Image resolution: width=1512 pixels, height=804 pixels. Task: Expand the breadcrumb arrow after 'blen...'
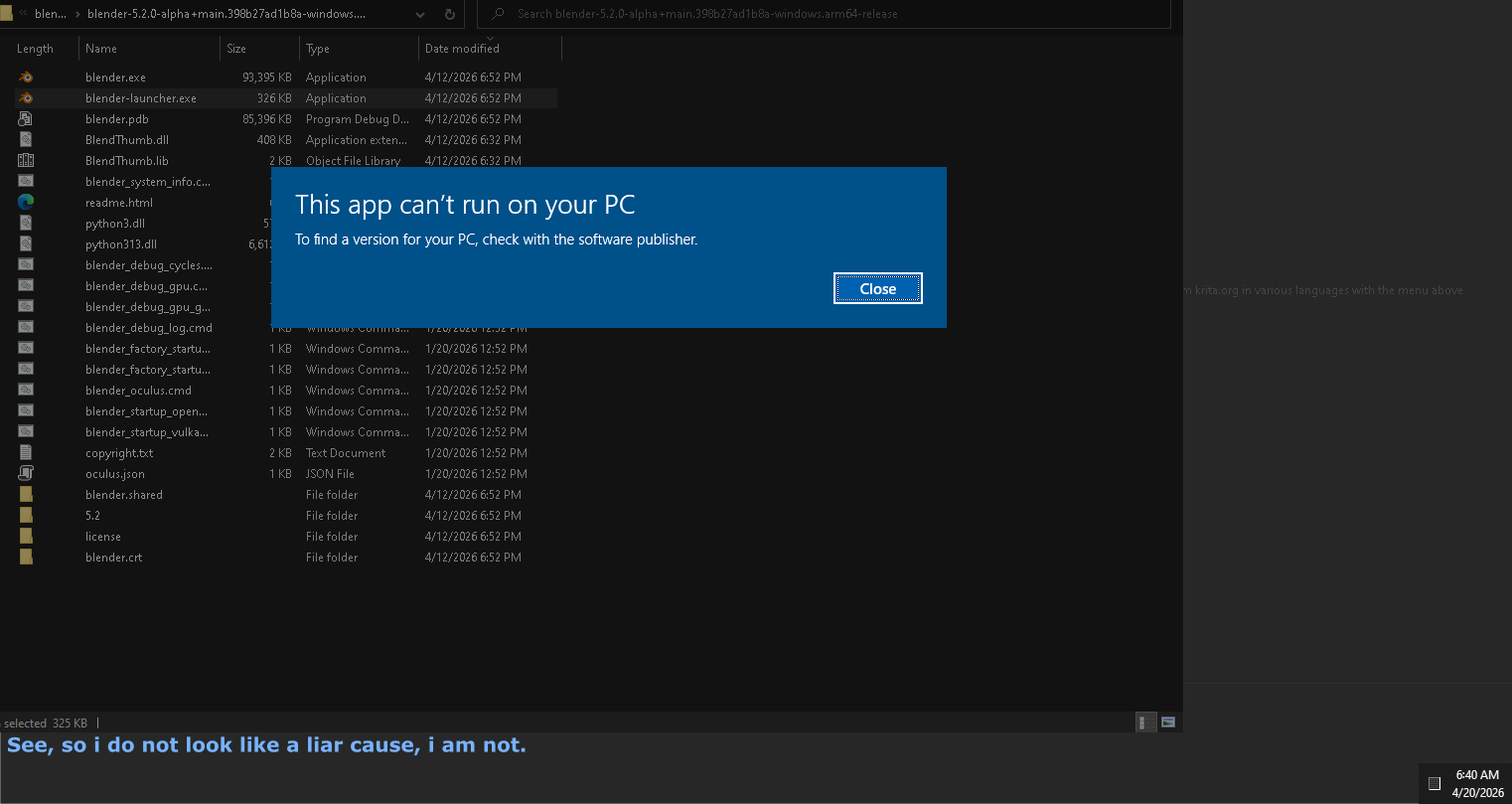point(77,14)
